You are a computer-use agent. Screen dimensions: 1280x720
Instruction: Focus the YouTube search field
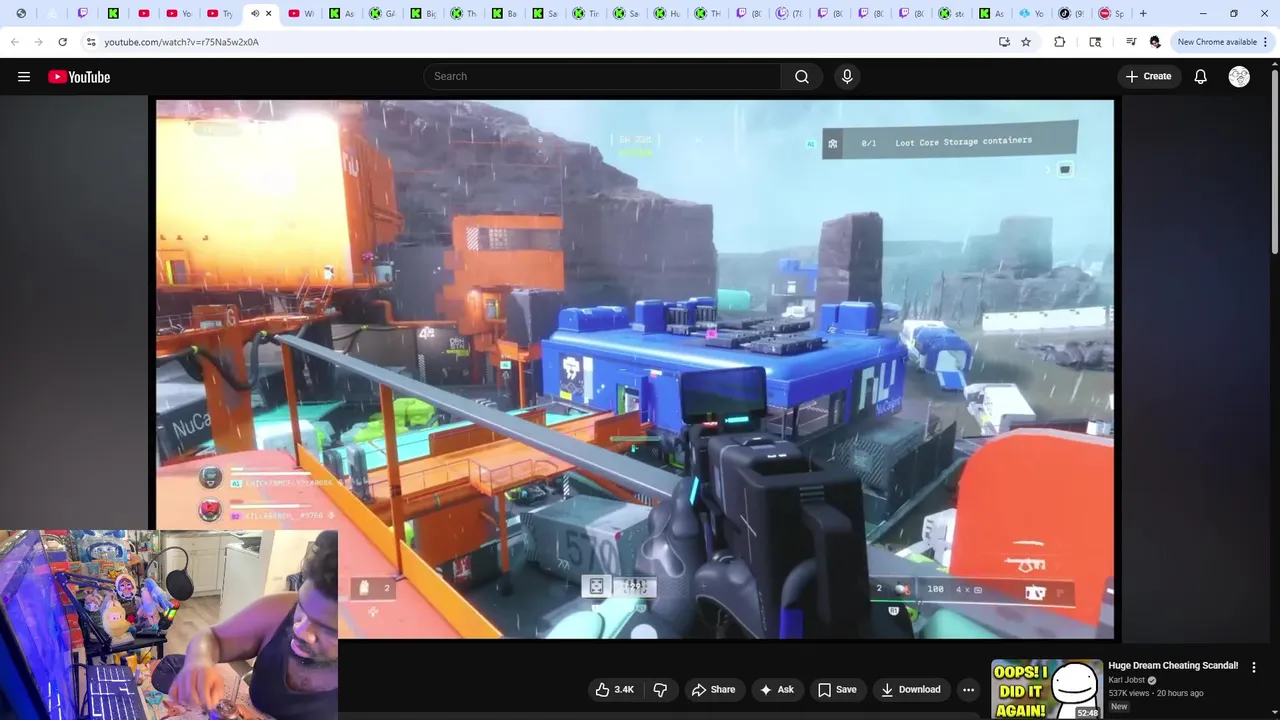click(x=603, y=76)
